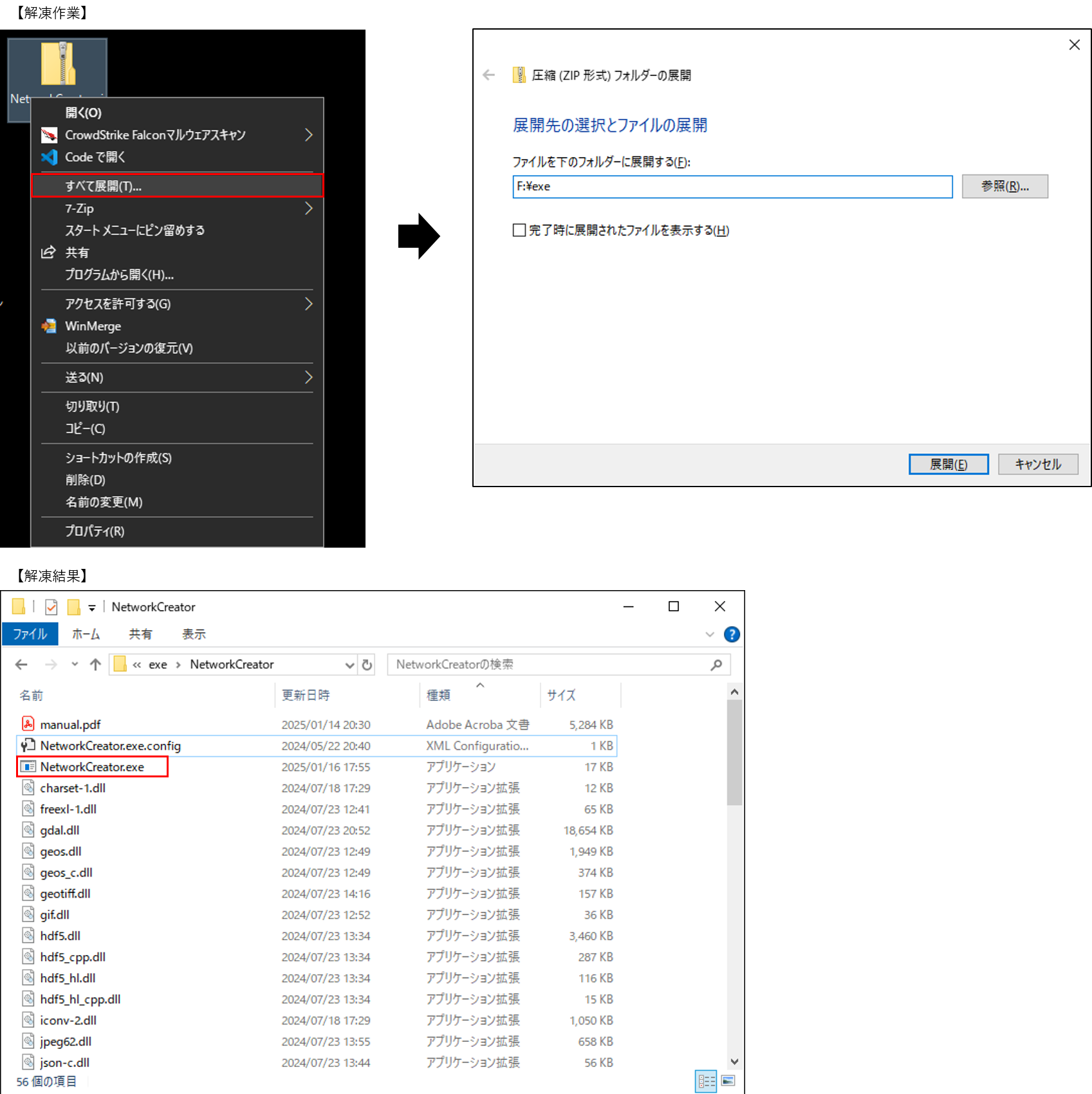This screenshot has height=1094, width=1092.
Task: Click the WinMerge icon
Action: point(49,326)
